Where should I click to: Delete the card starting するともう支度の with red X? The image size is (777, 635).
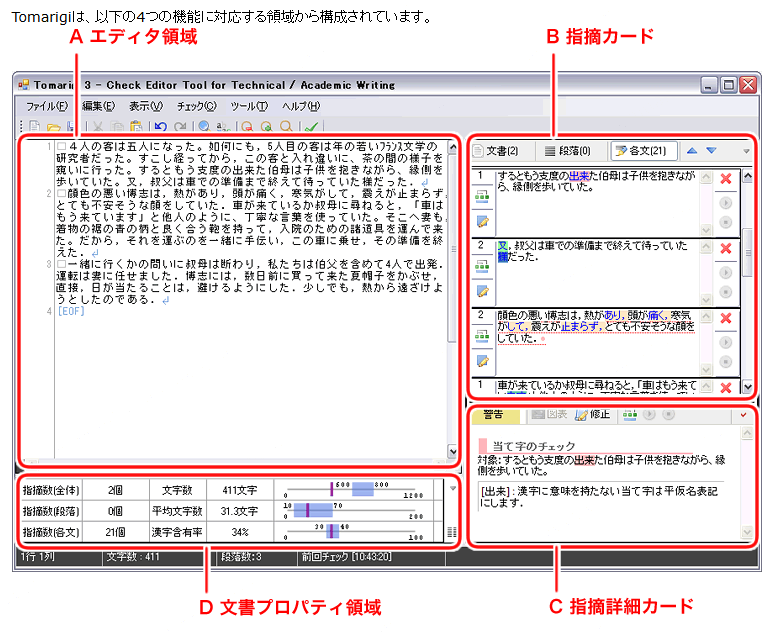coord(725,179)
